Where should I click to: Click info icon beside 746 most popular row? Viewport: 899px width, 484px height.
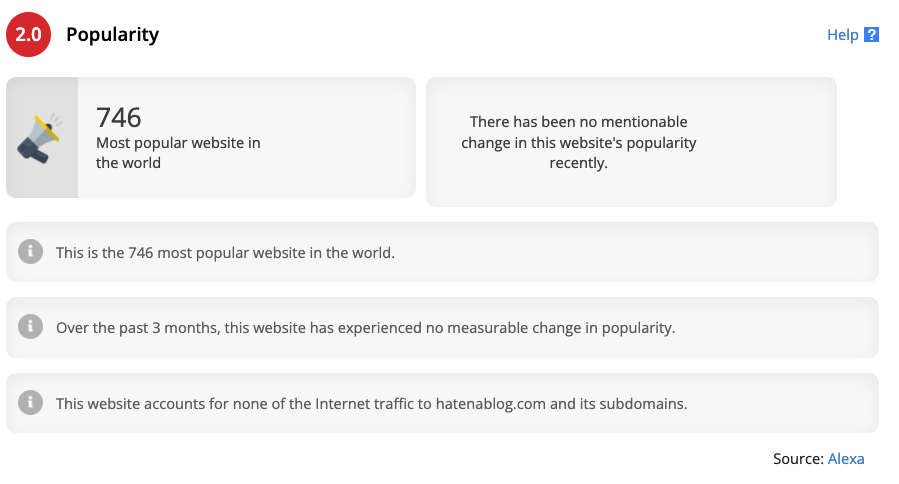pyautogui.click(x=30, y=252)
